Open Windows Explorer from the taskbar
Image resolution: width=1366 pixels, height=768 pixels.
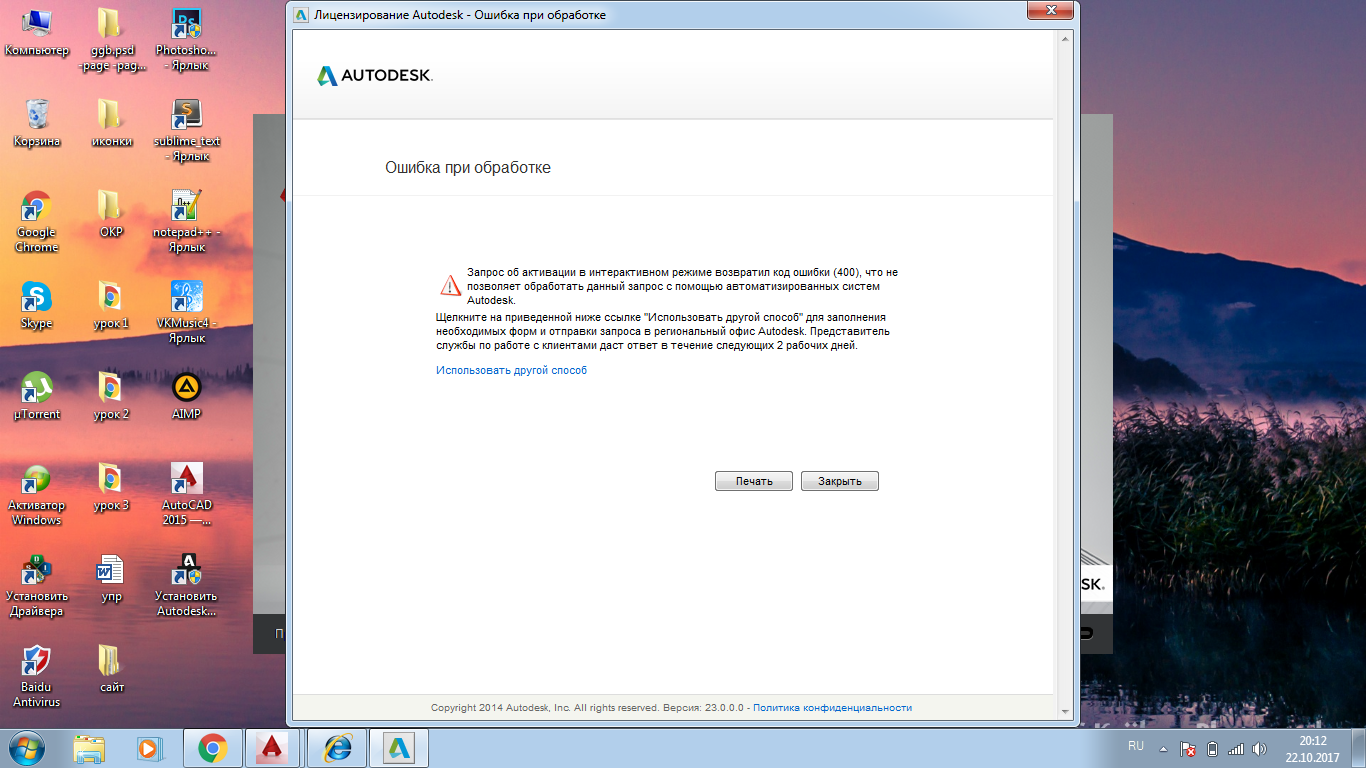click(x=89, y=747)
